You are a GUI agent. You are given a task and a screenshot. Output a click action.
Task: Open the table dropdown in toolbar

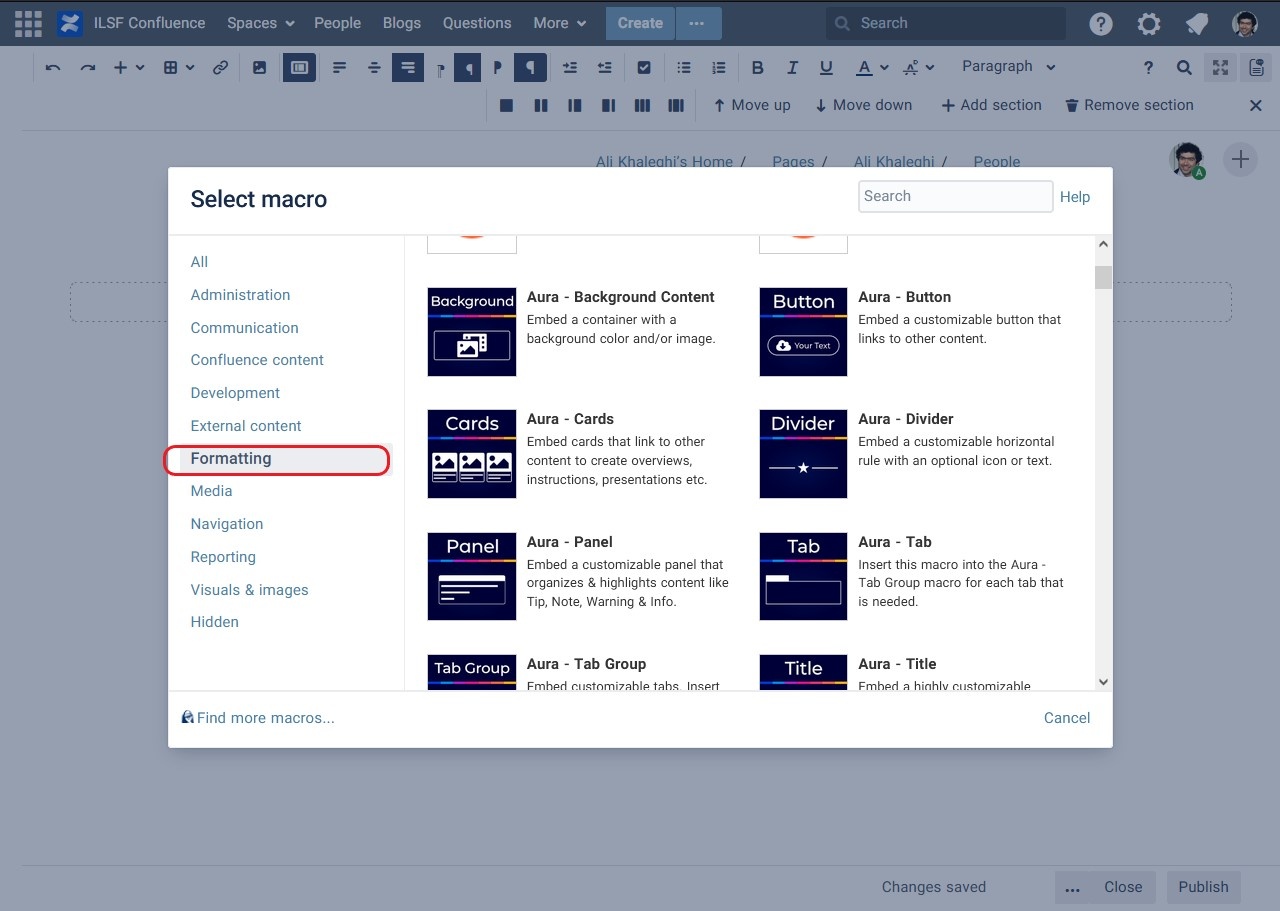point(178,68)
